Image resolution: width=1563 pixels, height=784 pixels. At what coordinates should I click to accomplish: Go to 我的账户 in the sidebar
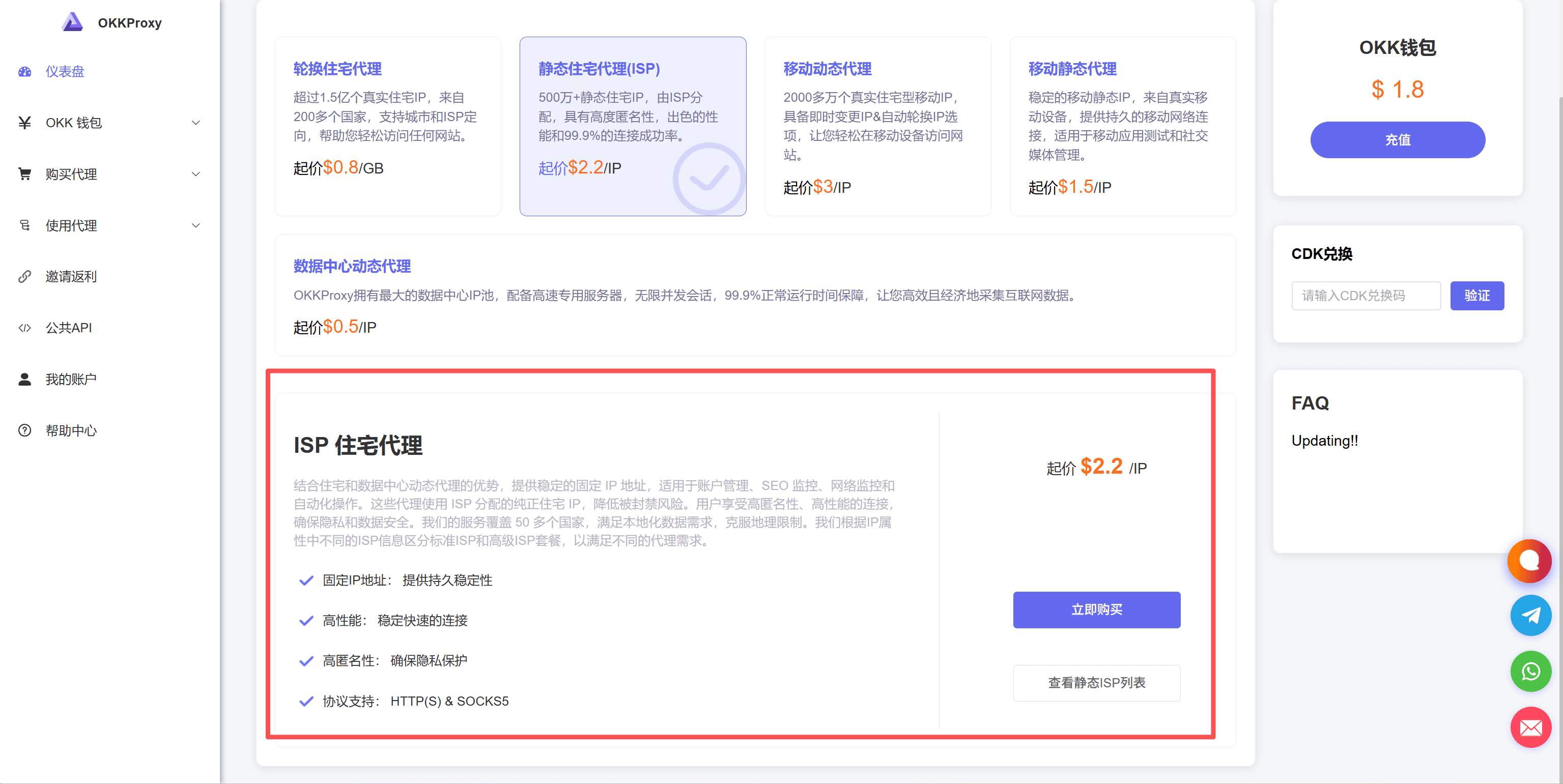[x=109, y=380]
